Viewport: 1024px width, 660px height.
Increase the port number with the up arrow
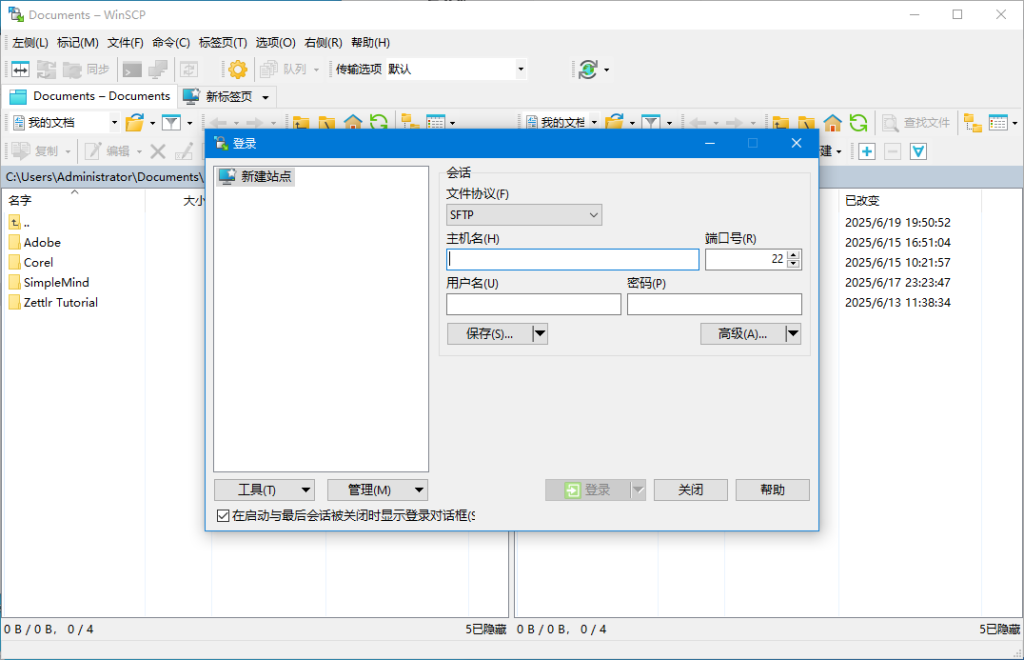click(x=793, y=255)
